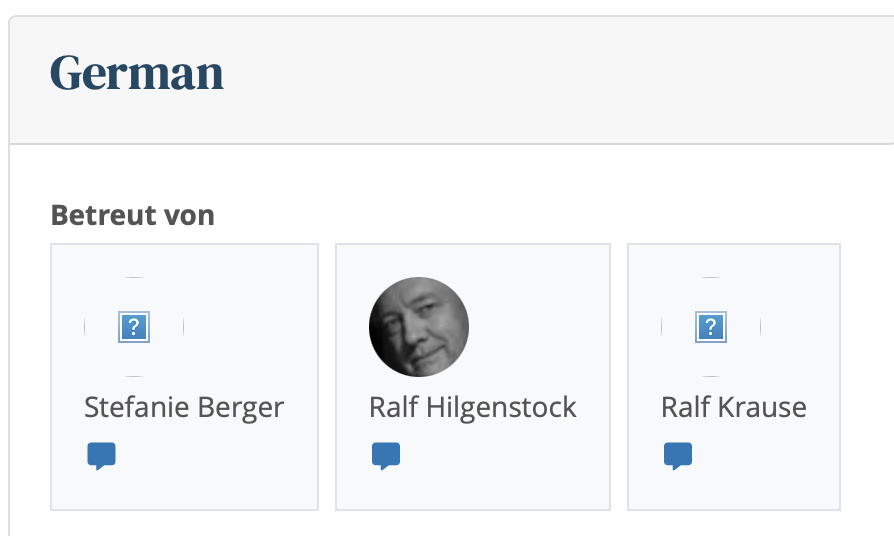Click the Ralf Hilgenstock name link
Image resolution: width=894 pixels, height=536 pixels.
(473, 408)
